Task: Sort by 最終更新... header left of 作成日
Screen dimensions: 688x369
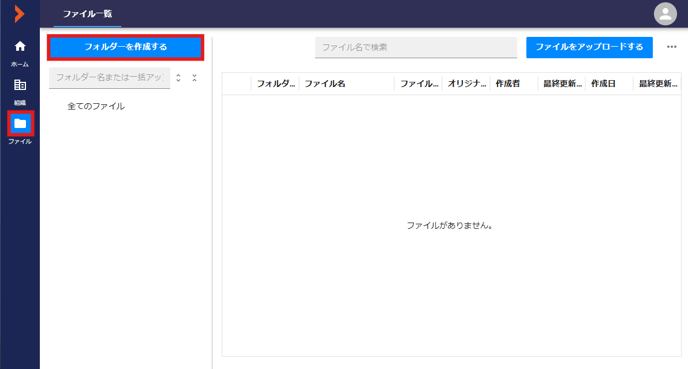Action: pos(562,84)
